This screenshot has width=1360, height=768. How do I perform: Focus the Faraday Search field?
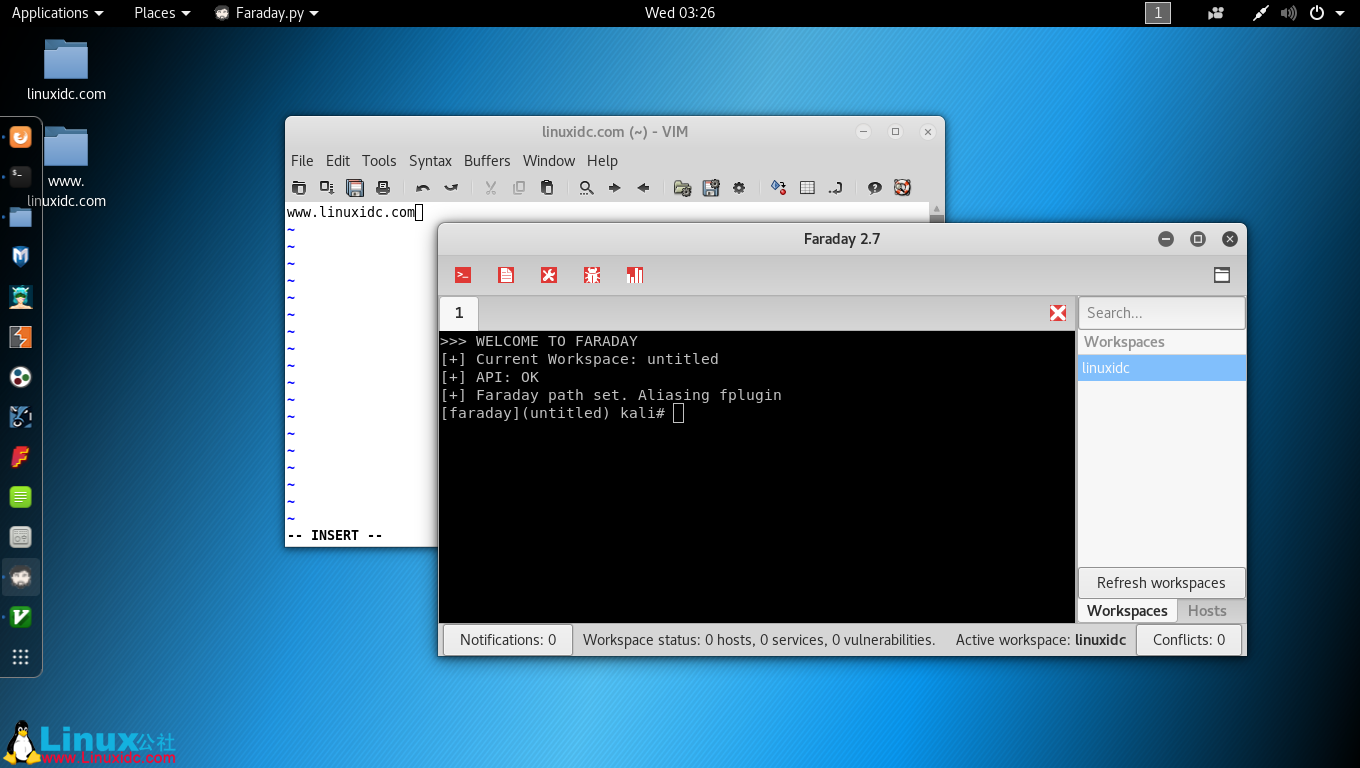pyautogui.click(x=1162, y=313)
